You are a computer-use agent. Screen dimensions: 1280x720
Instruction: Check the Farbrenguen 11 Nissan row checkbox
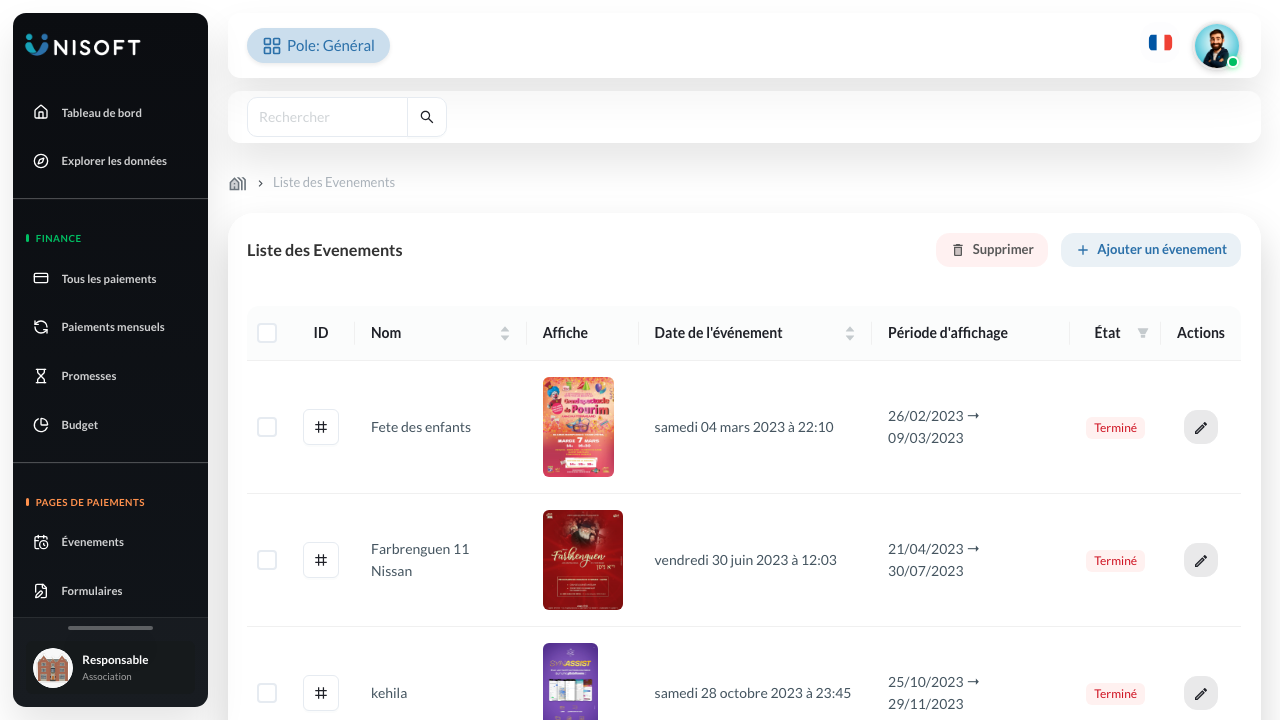pos(267,560)
